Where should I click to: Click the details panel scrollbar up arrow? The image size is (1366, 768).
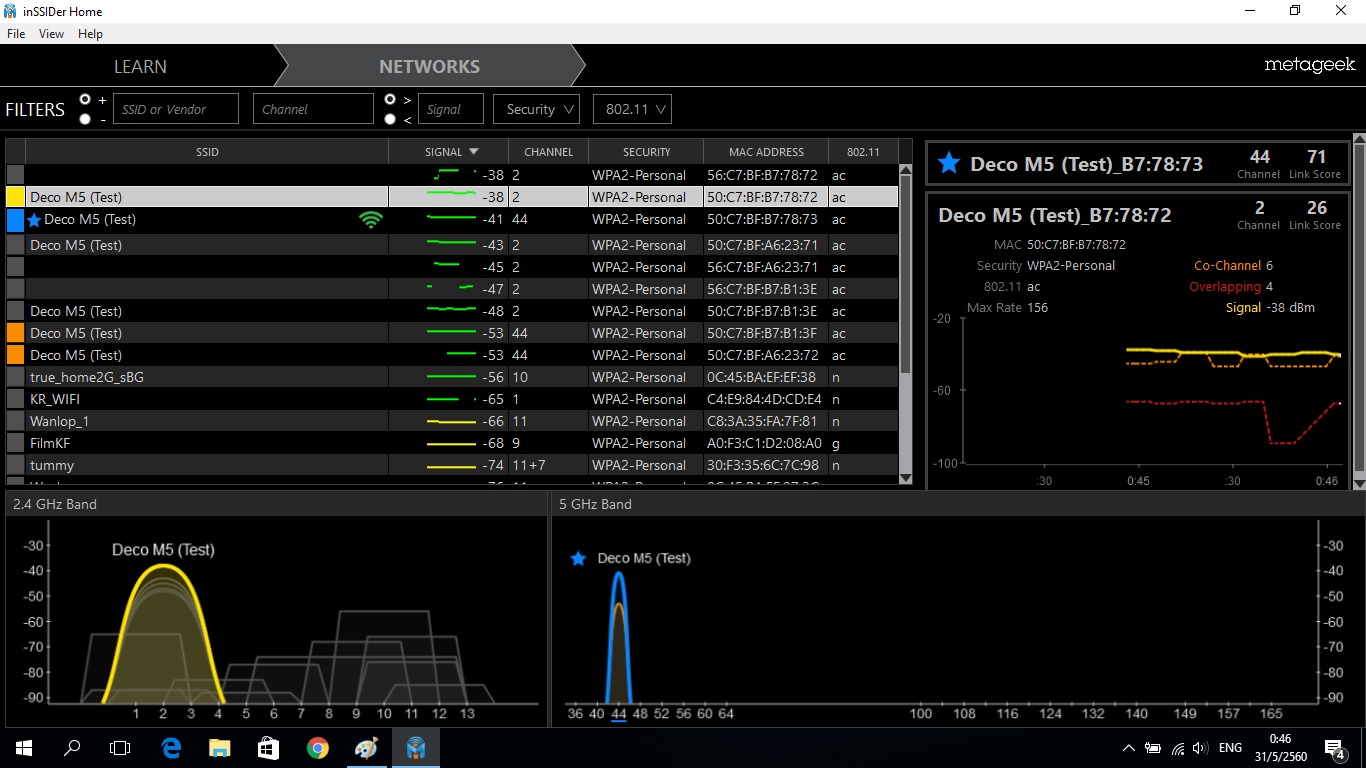(1359, 139)
